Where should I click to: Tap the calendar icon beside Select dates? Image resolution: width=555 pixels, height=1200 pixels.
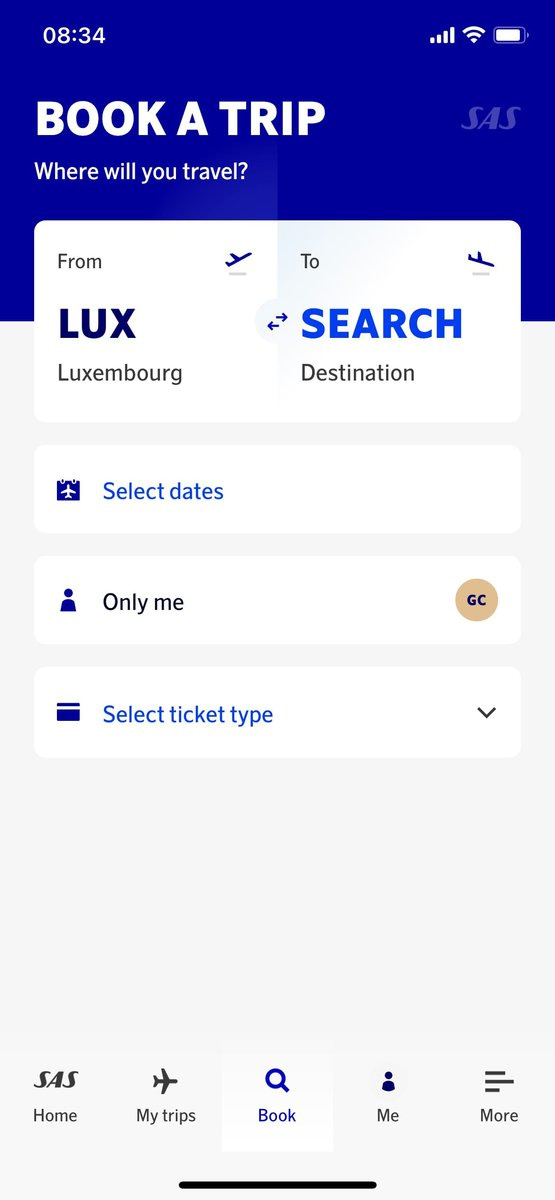click(68, 490)
